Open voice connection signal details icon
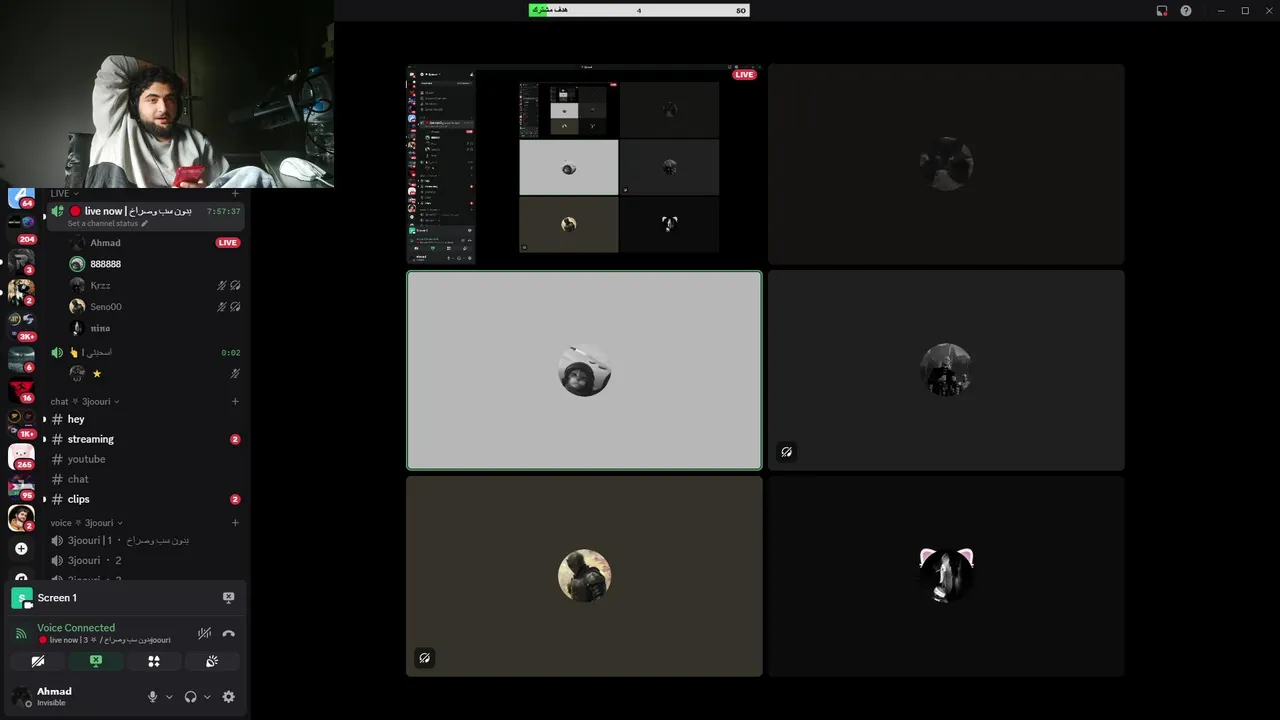 point(21,633)
